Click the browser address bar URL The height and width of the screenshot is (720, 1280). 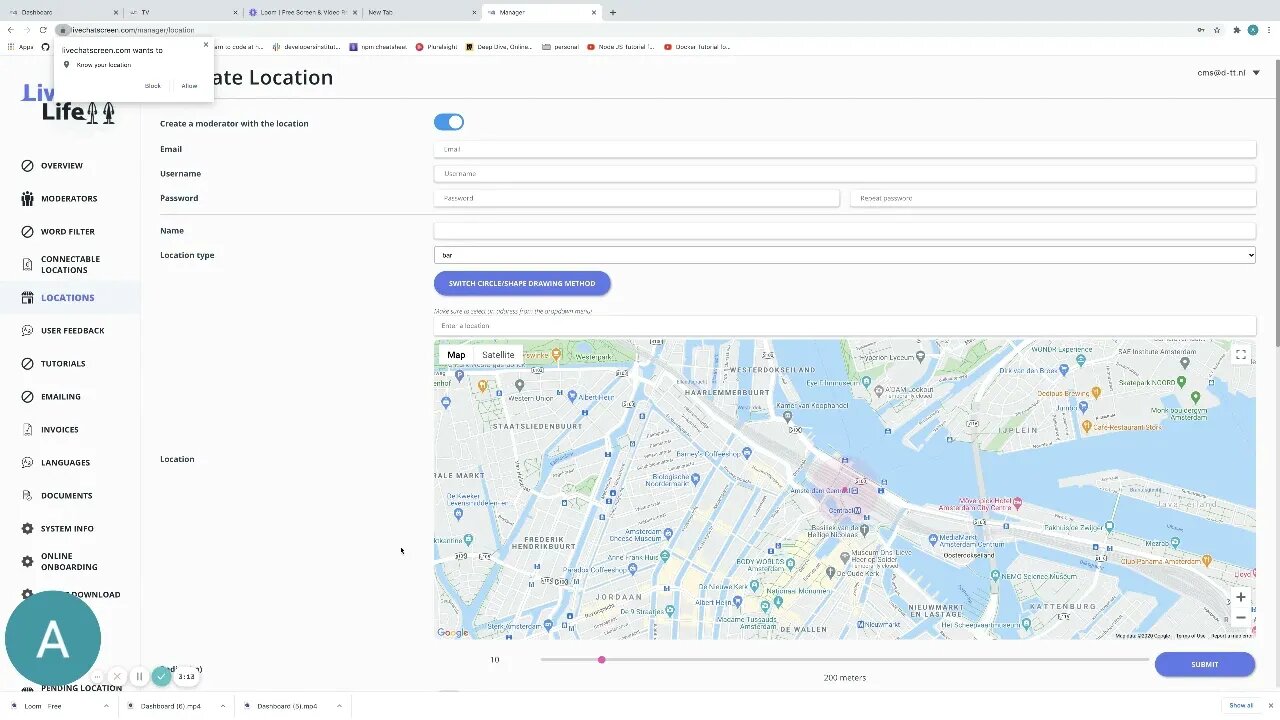pyautogui.click(x=132, y=30)
